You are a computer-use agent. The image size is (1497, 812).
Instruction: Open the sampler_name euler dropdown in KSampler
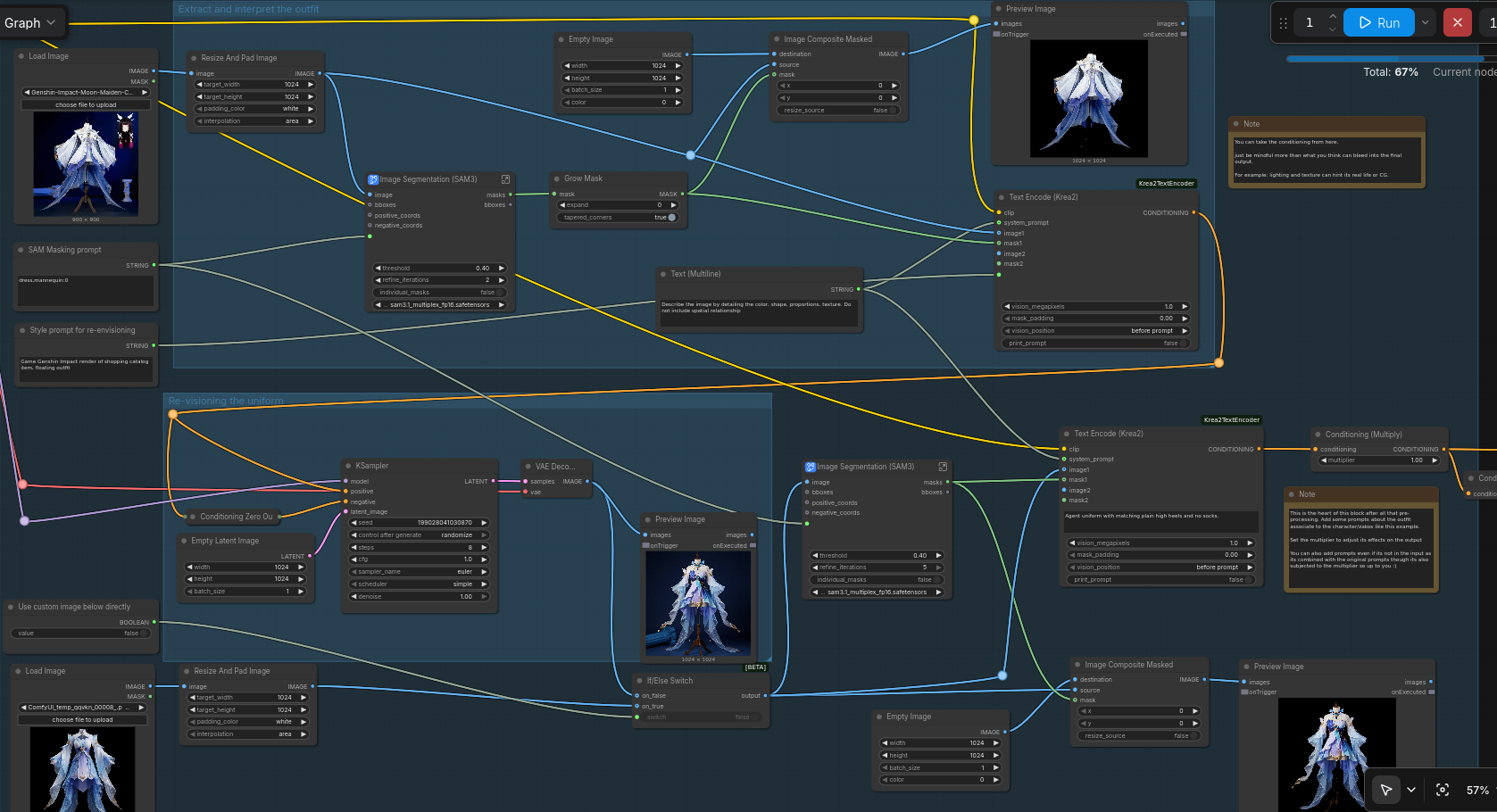(x=419, y=572)
